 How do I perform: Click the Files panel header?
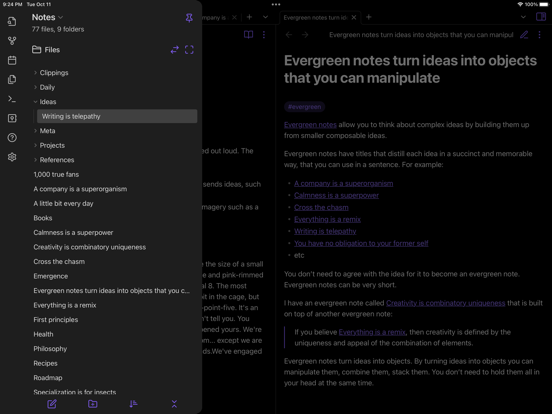[46, 50]
